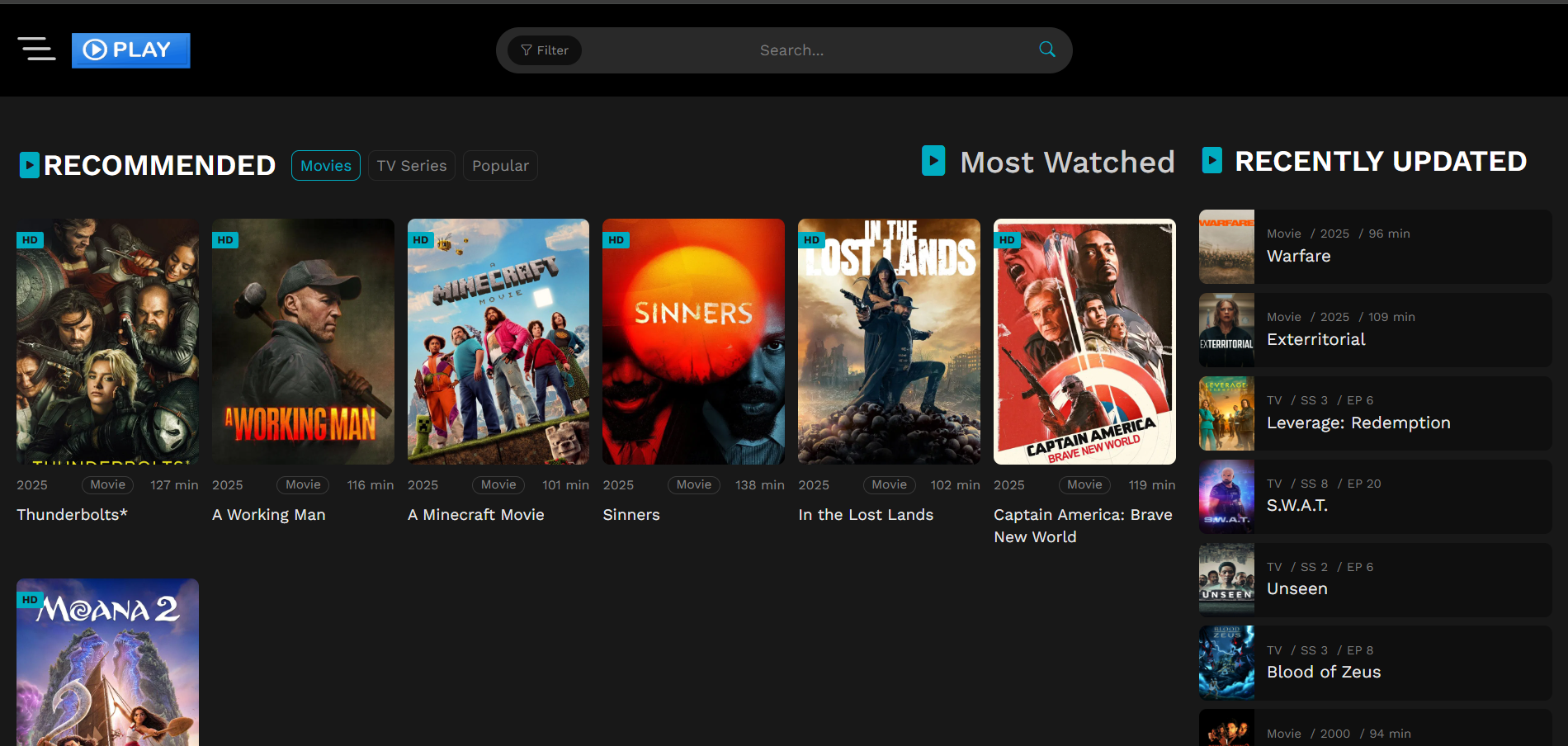Image resolution: width=1568 pixels, height=746 pixels.
Task: Open S.W.A.T. in Recently Updated
Action: point(1375,497)
